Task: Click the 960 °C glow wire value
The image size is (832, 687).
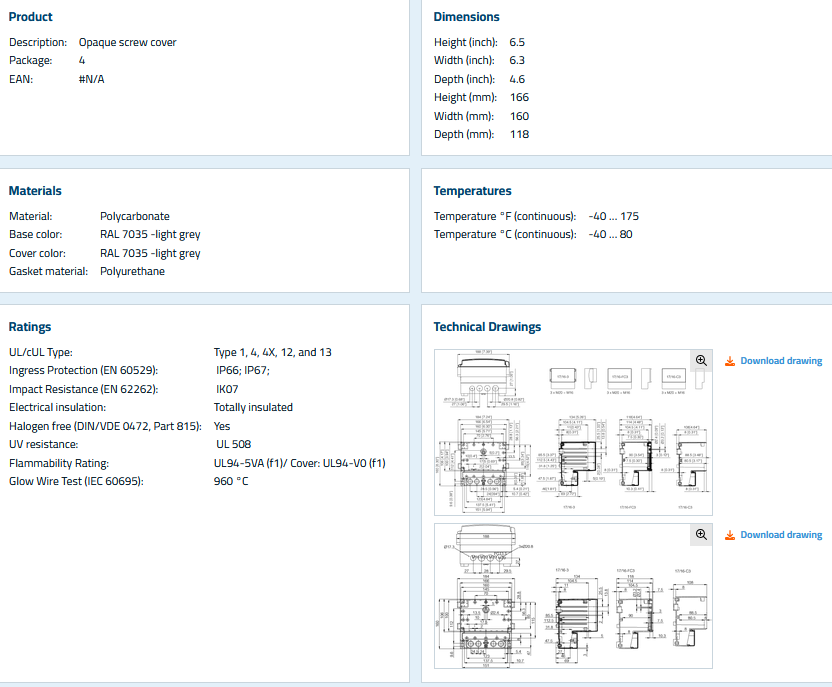Action: 231,481
